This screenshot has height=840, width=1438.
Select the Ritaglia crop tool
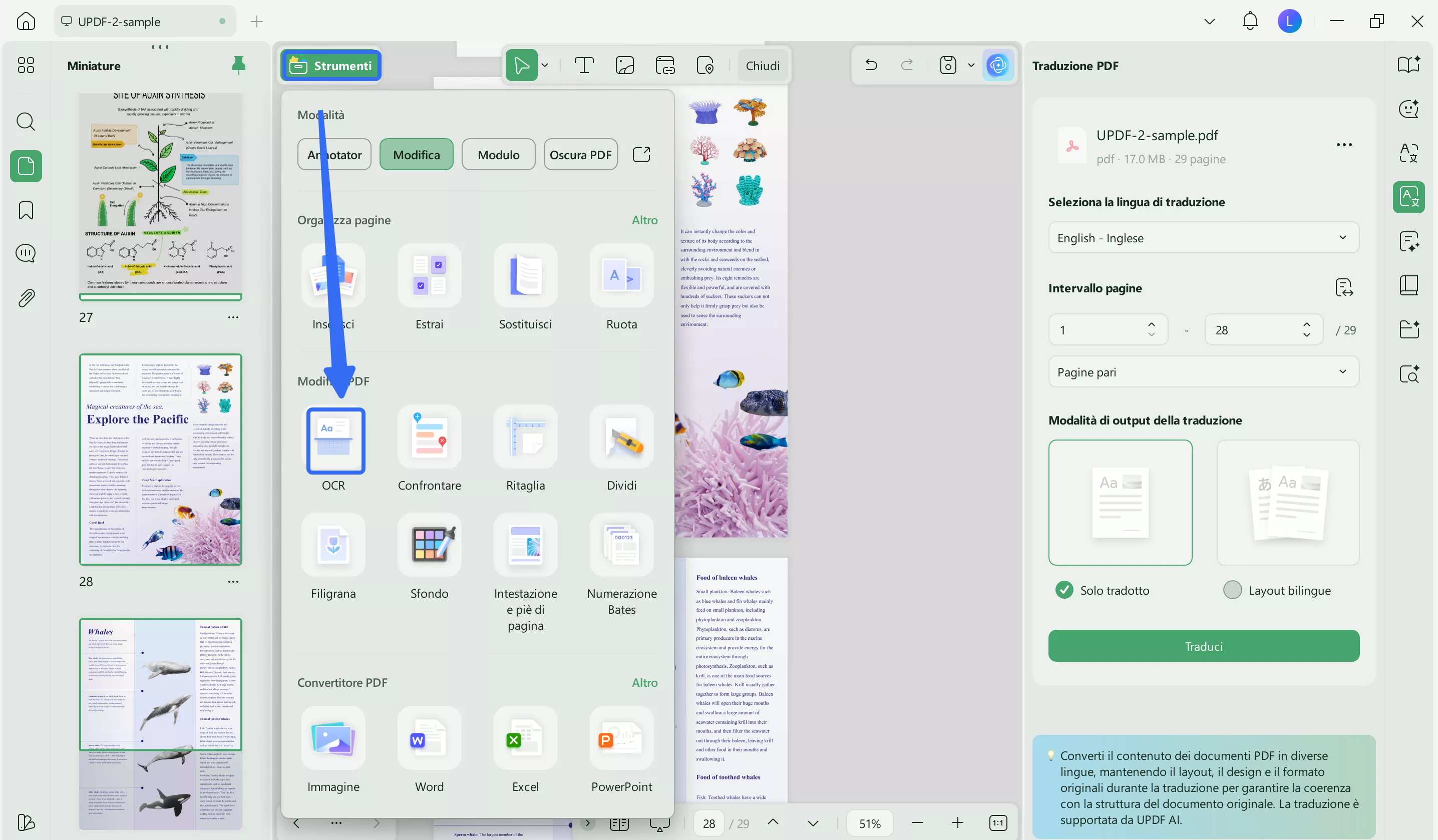click(525, 437)
